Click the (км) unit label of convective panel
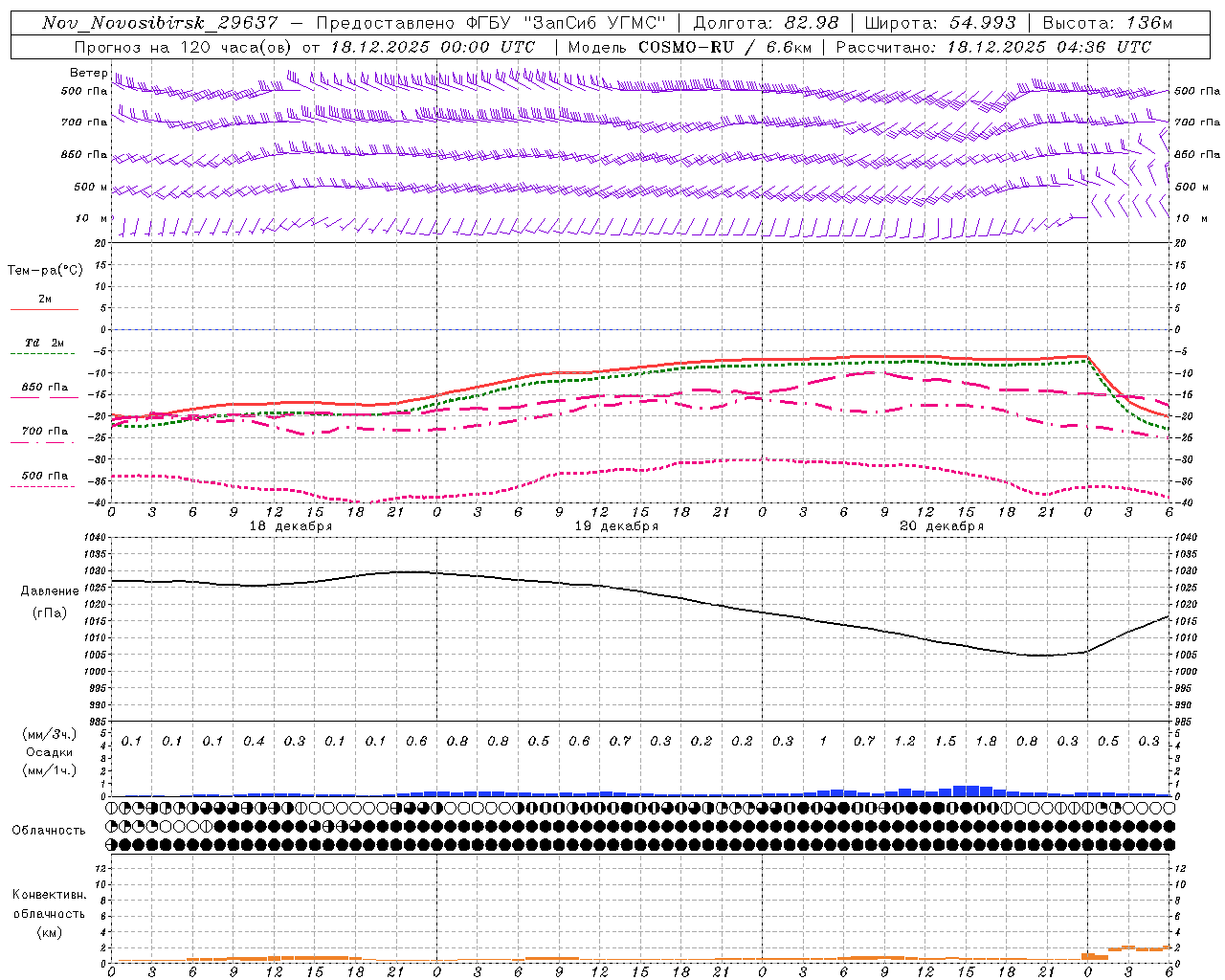Screen dimensions: 1225x980 tap(49, 932)
